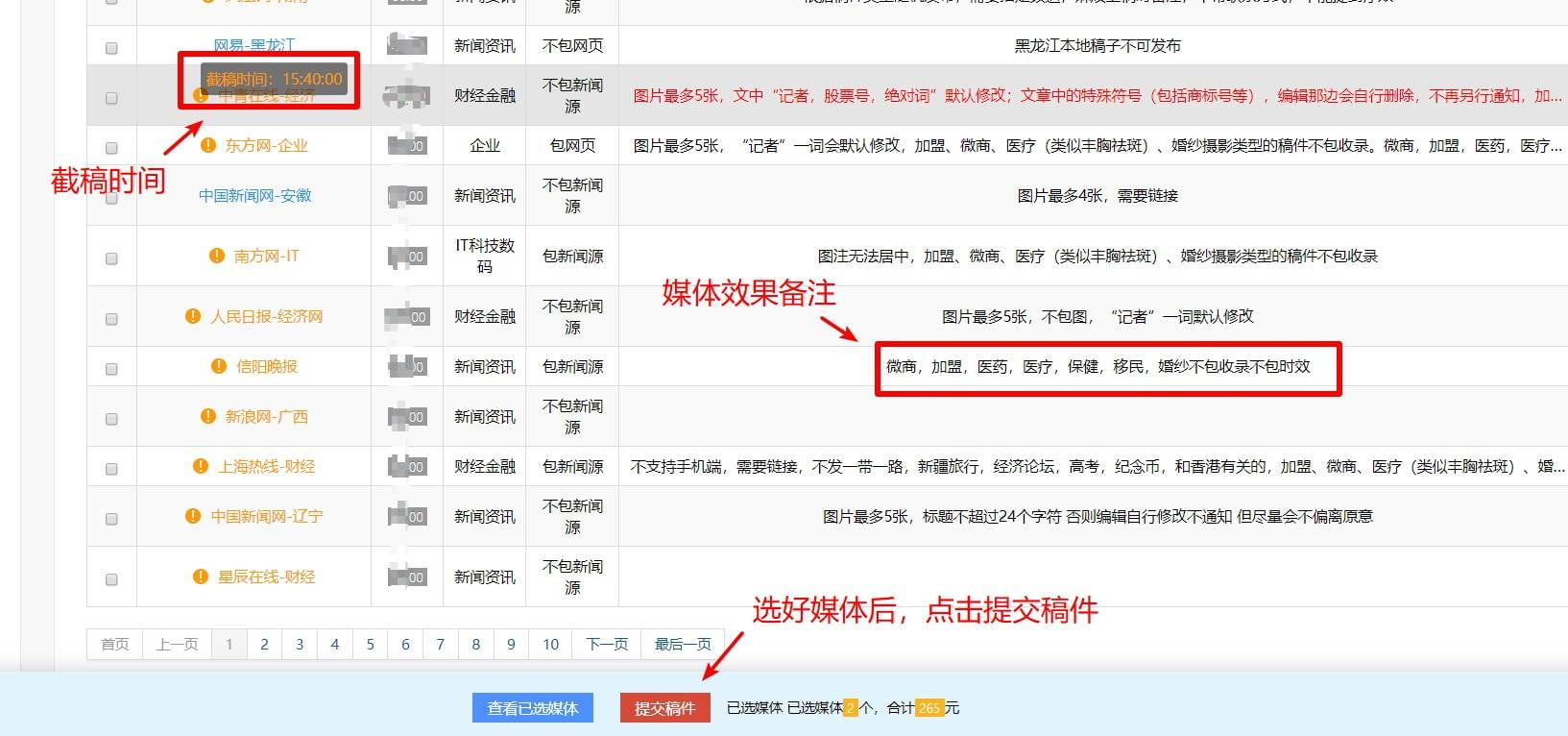The image size is (1568, 736).
Task: Click the alert icon beside 中国新闻网-辽宁
Action: tap(193, 516)
